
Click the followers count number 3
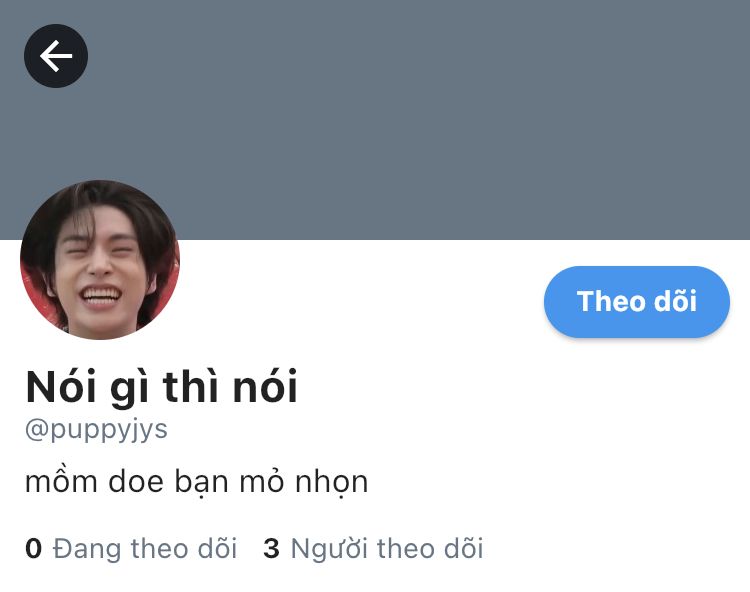pos(271,549)
